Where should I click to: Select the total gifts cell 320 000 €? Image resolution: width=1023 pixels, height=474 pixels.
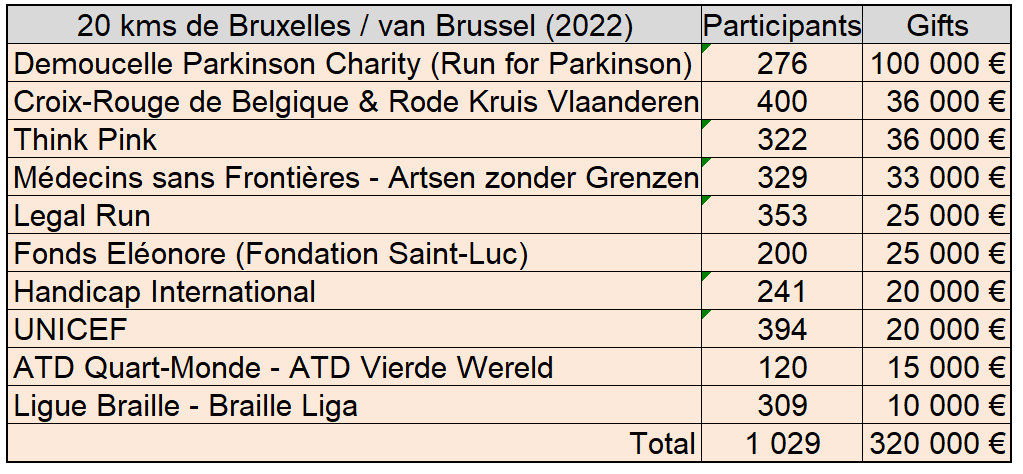point(937,443)
